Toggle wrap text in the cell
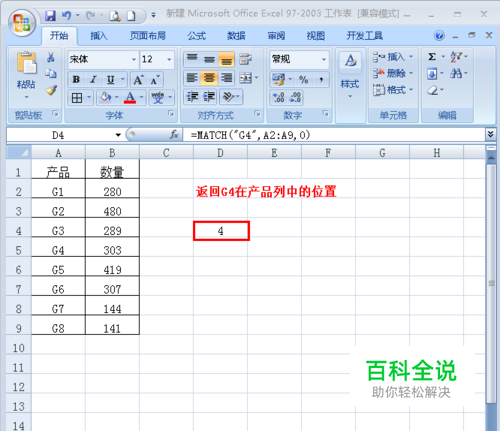Screen dimensions: 500x431 coord(246,60)
